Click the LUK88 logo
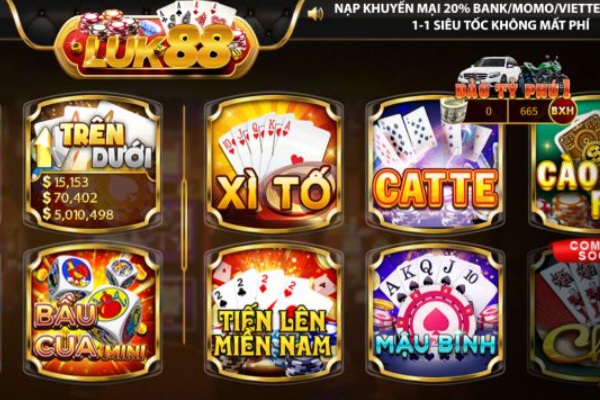 (x=157, y=43)
